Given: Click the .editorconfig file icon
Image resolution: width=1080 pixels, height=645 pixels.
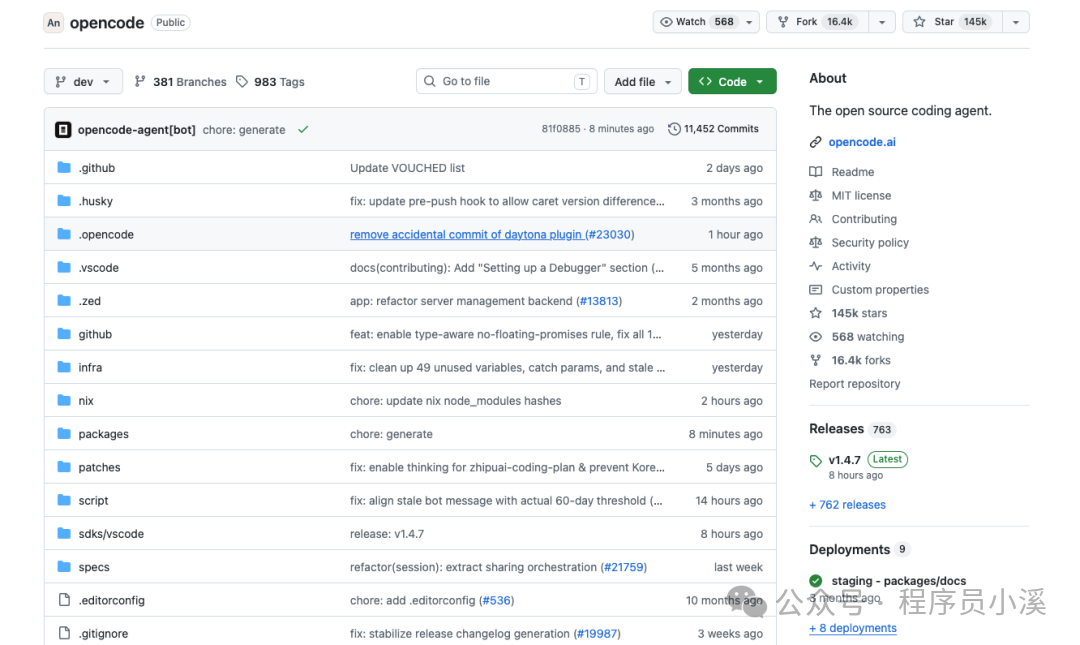Looking at the screenshot, I should (64, 600).
